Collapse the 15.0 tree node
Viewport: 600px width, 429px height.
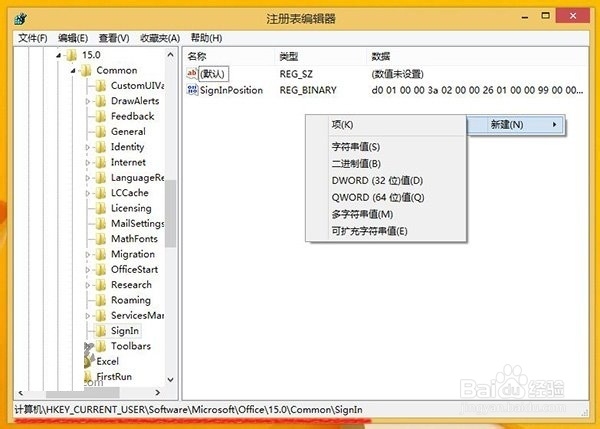(x=58, y=56)
